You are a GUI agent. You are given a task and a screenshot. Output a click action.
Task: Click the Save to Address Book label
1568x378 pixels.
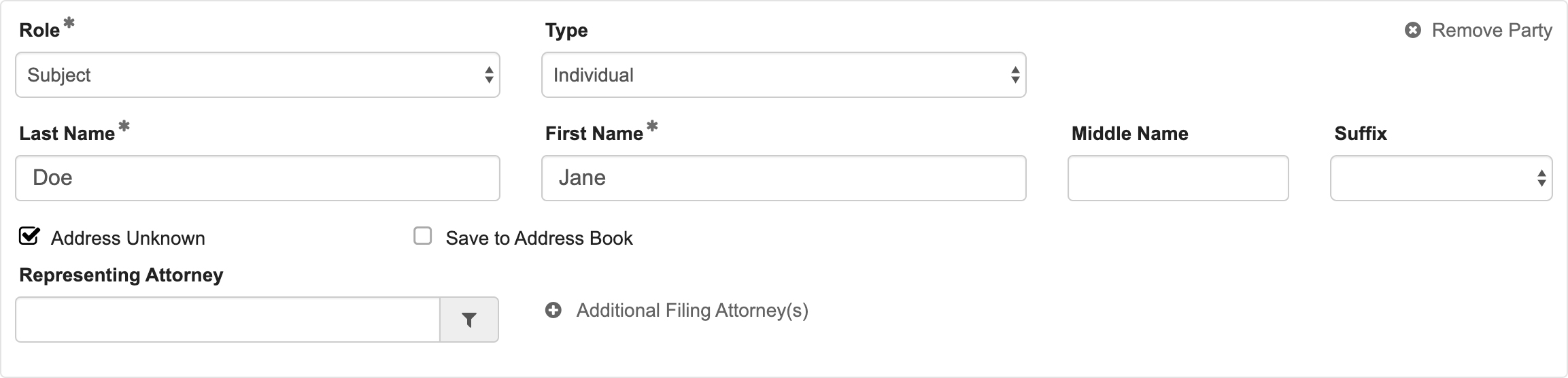(x=539, y=239)
